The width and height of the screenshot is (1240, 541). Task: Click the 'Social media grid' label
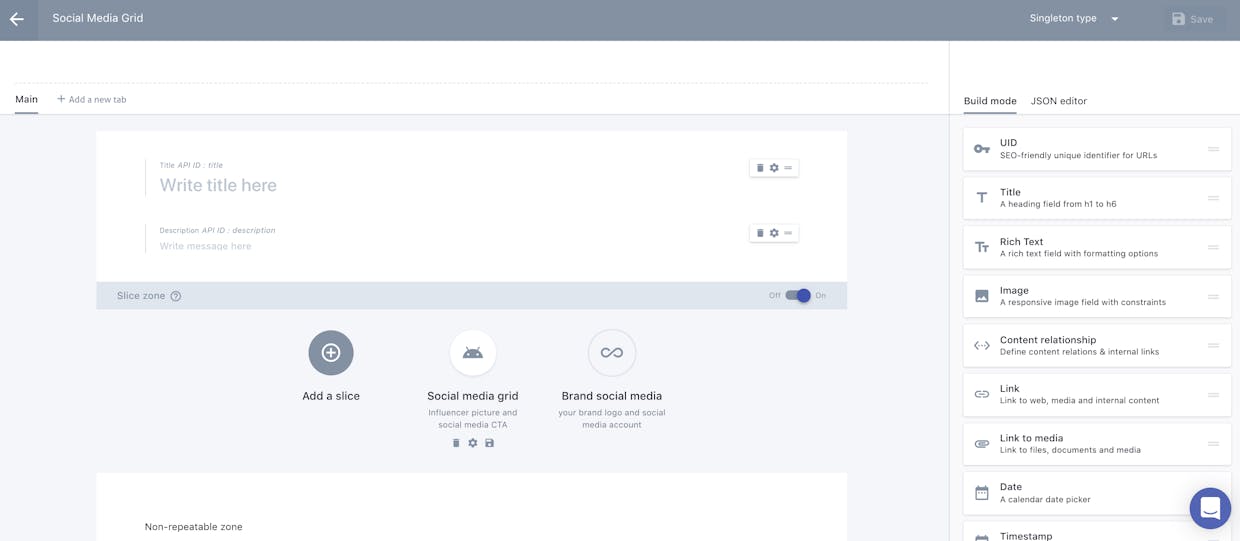(473, 396)
